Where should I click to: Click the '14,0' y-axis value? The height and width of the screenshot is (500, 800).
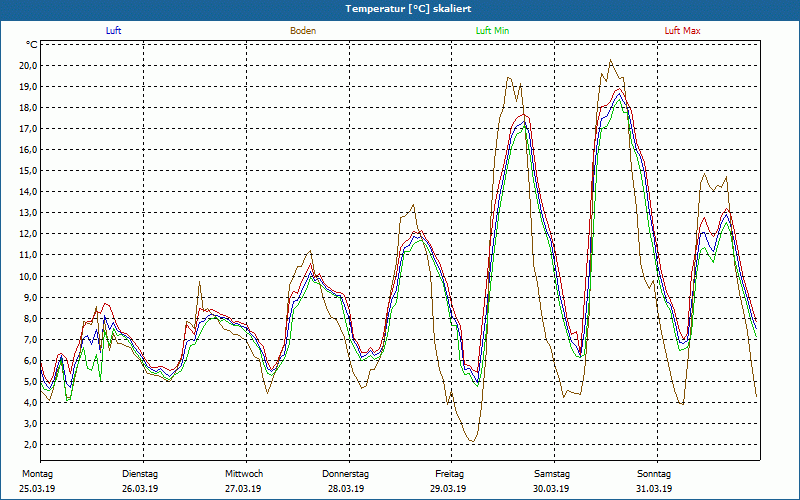point(28,192)
